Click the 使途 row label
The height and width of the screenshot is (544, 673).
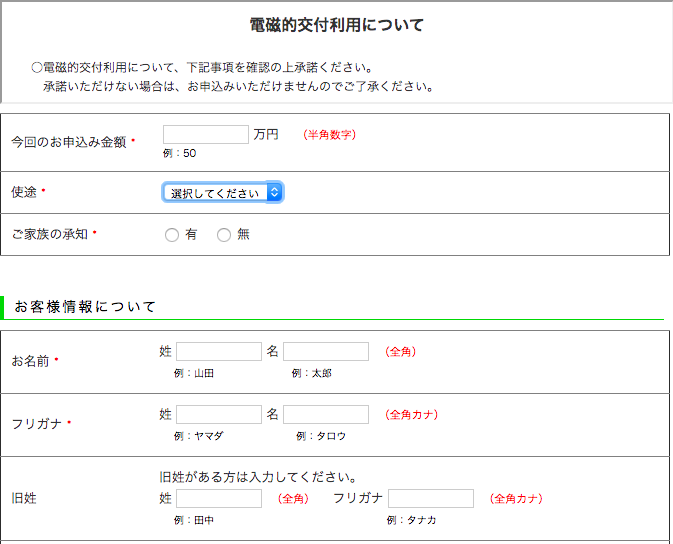coord(24,191)
